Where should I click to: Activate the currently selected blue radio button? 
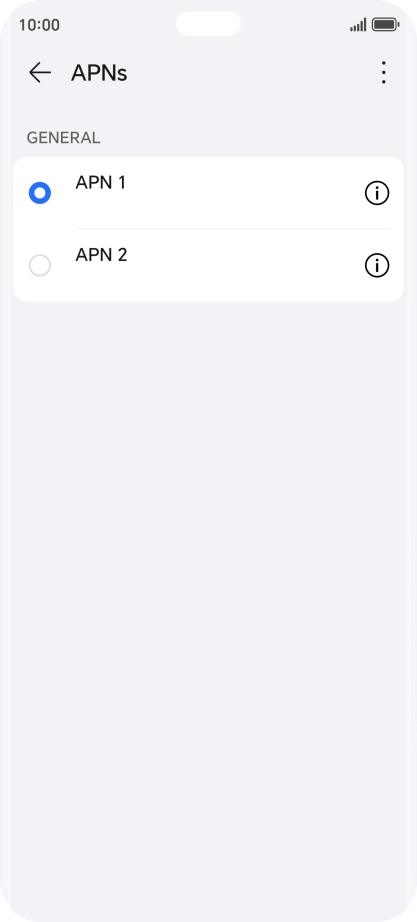coord(40,193)
